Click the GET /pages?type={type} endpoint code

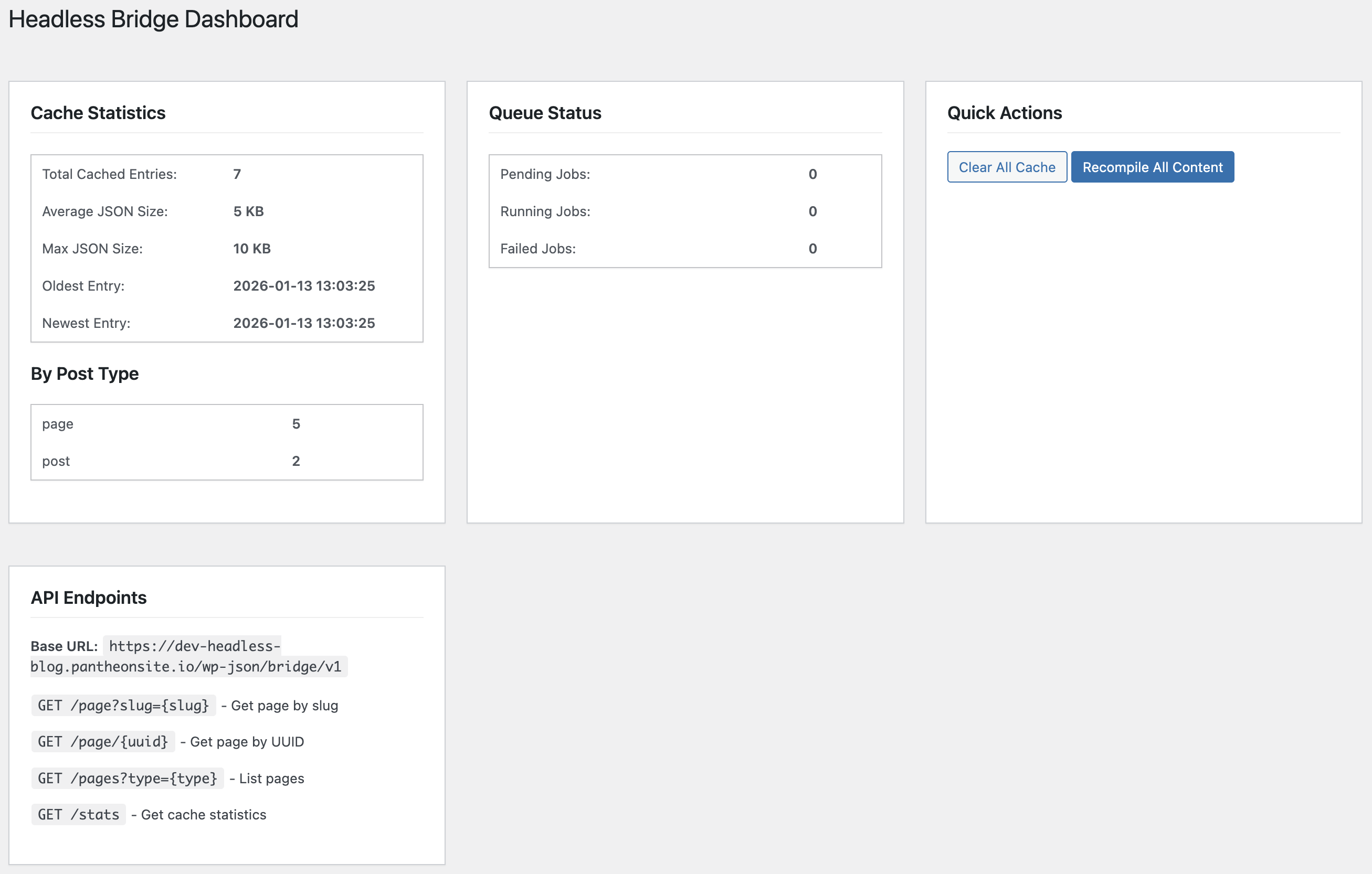click(x=126, y=778)
